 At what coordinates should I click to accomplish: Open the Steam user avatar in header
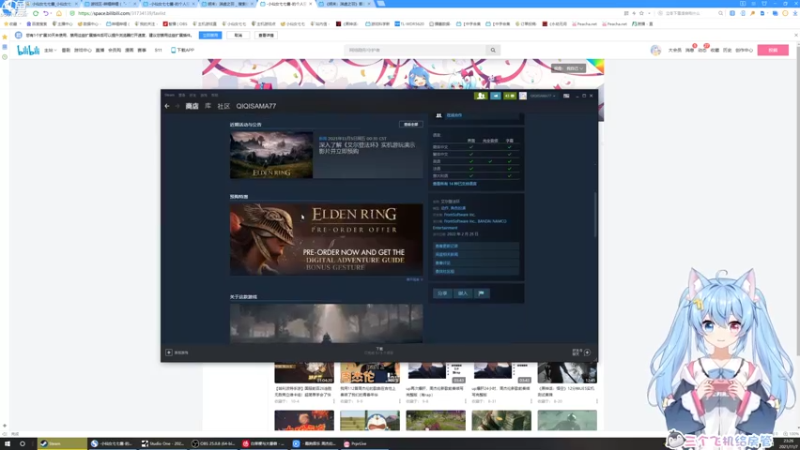(523, 96)
